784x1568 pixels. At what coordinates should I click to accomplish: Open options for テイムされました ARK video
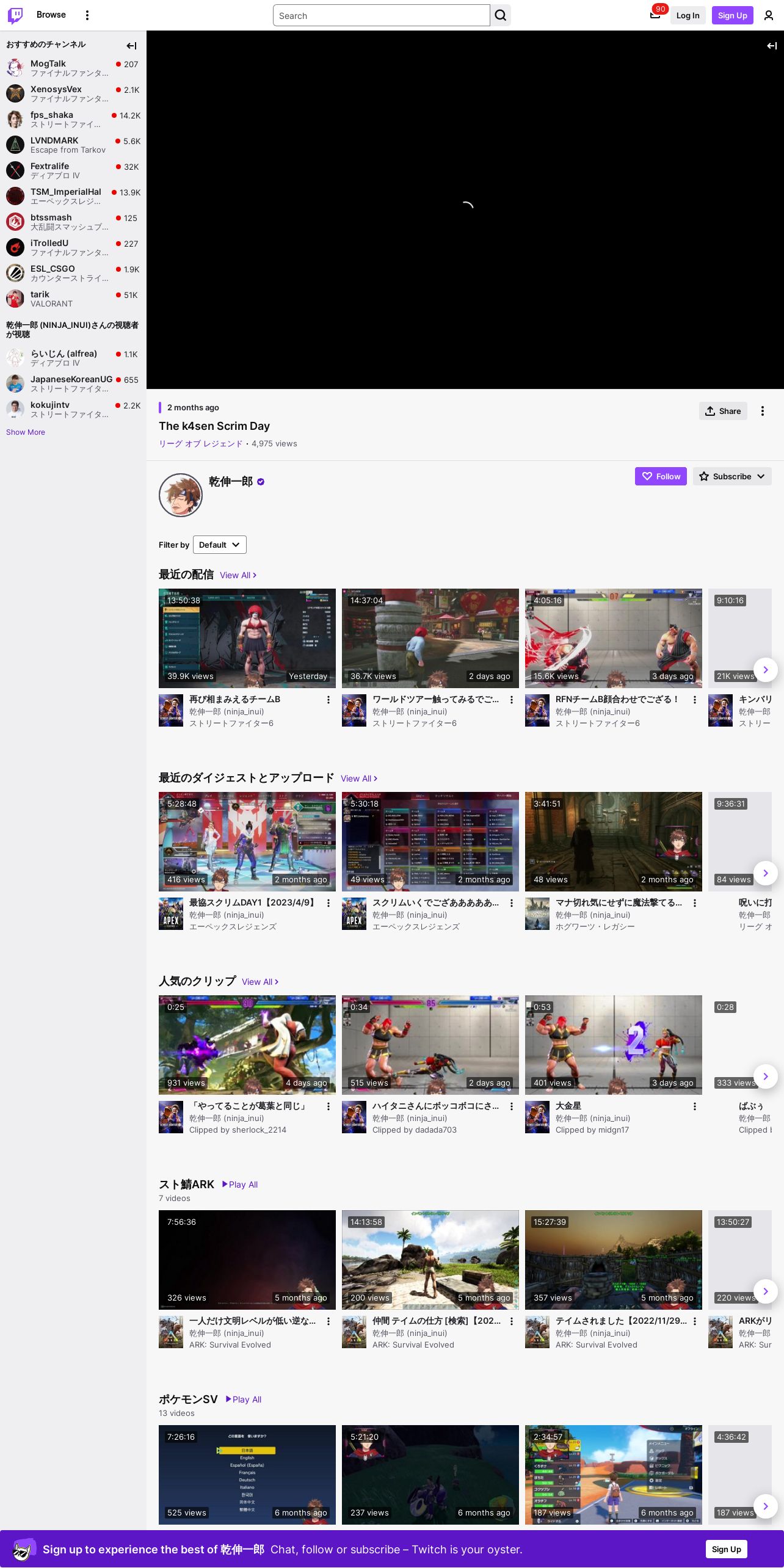click(x=695, y=1321)
